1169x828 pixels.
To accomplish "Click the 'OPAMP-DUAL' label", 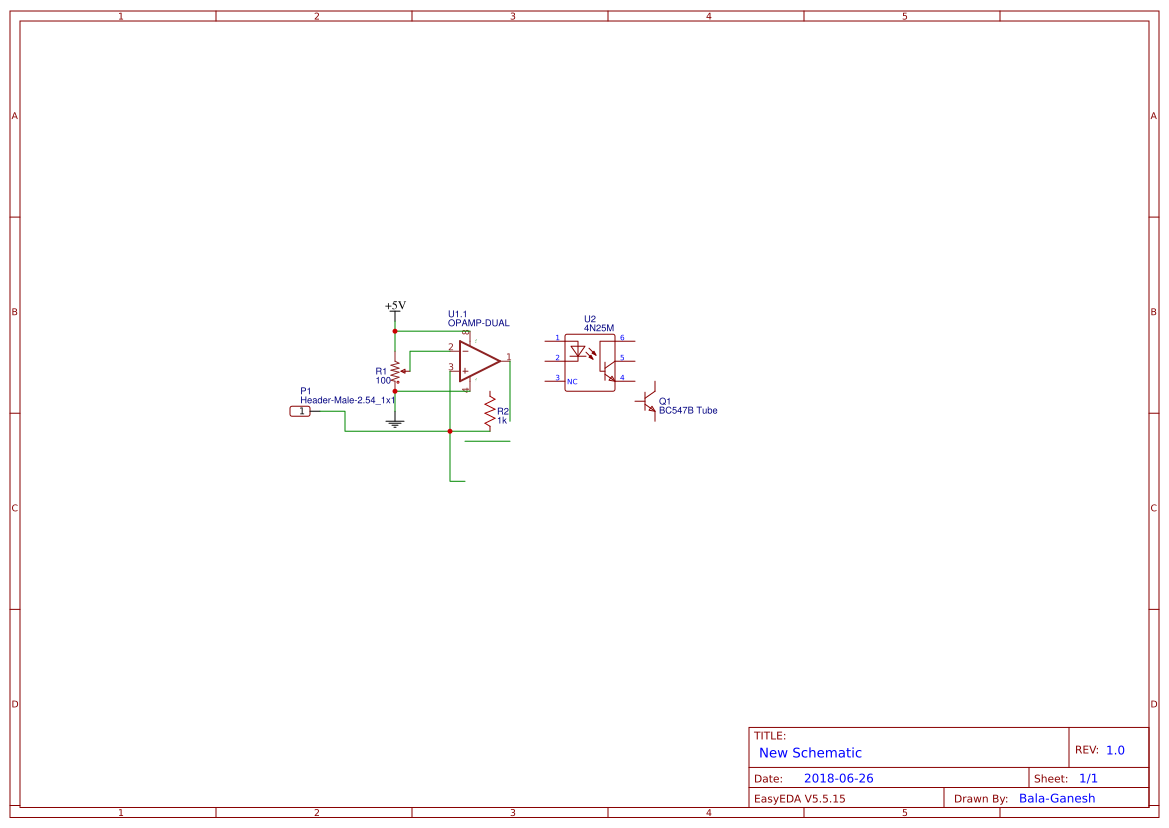I will tap(479, 323).
